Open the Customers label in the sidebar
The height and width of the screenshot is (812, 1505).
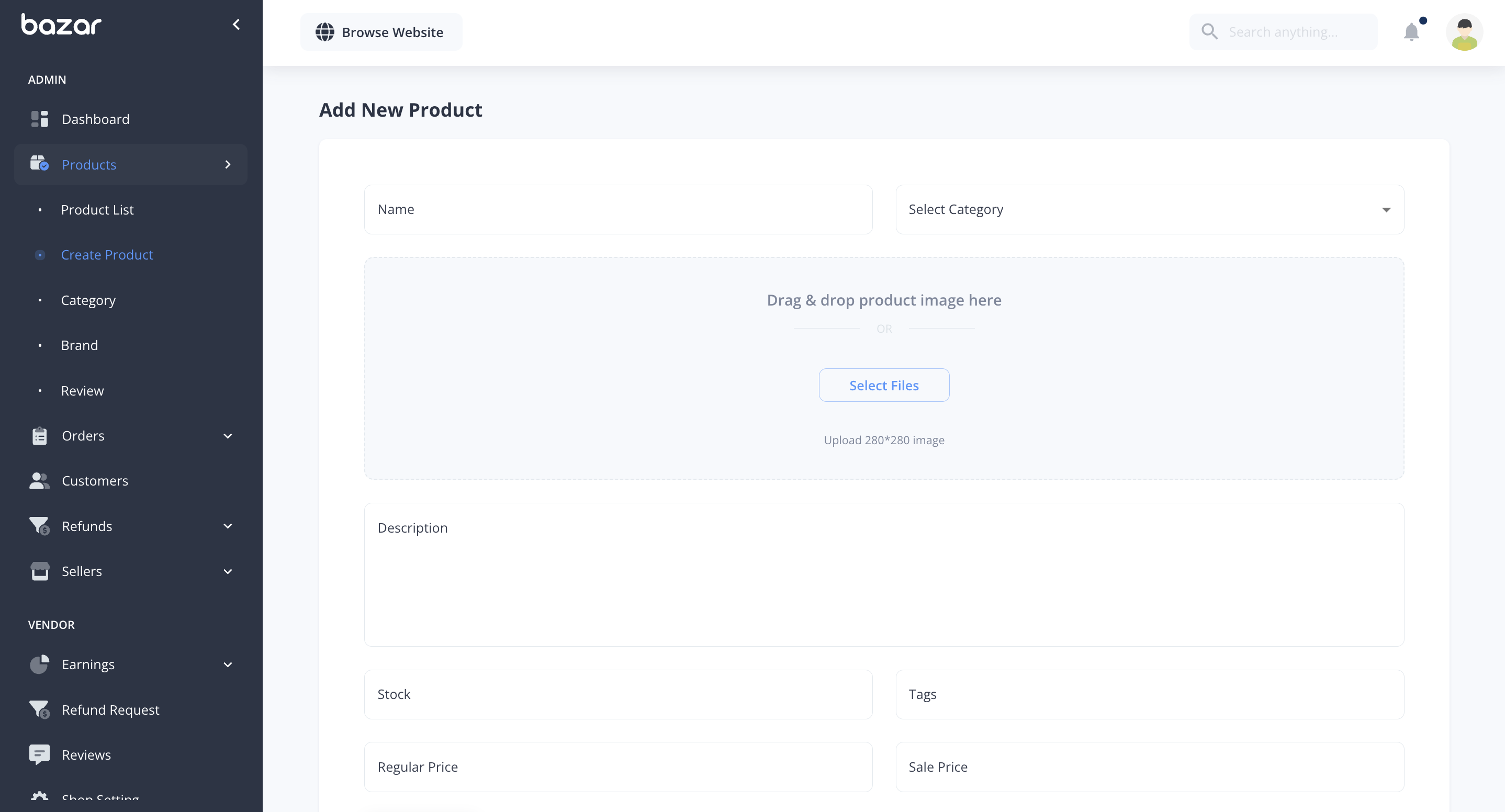[x=95, y=481]
